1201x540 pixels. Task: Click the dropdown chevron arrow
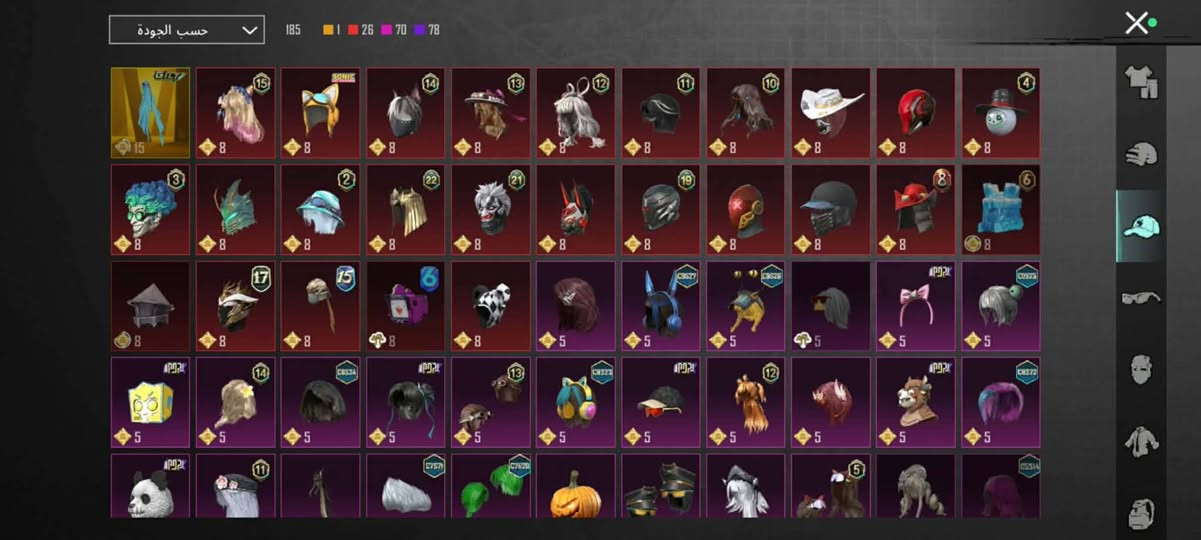[x=250, y=30]
